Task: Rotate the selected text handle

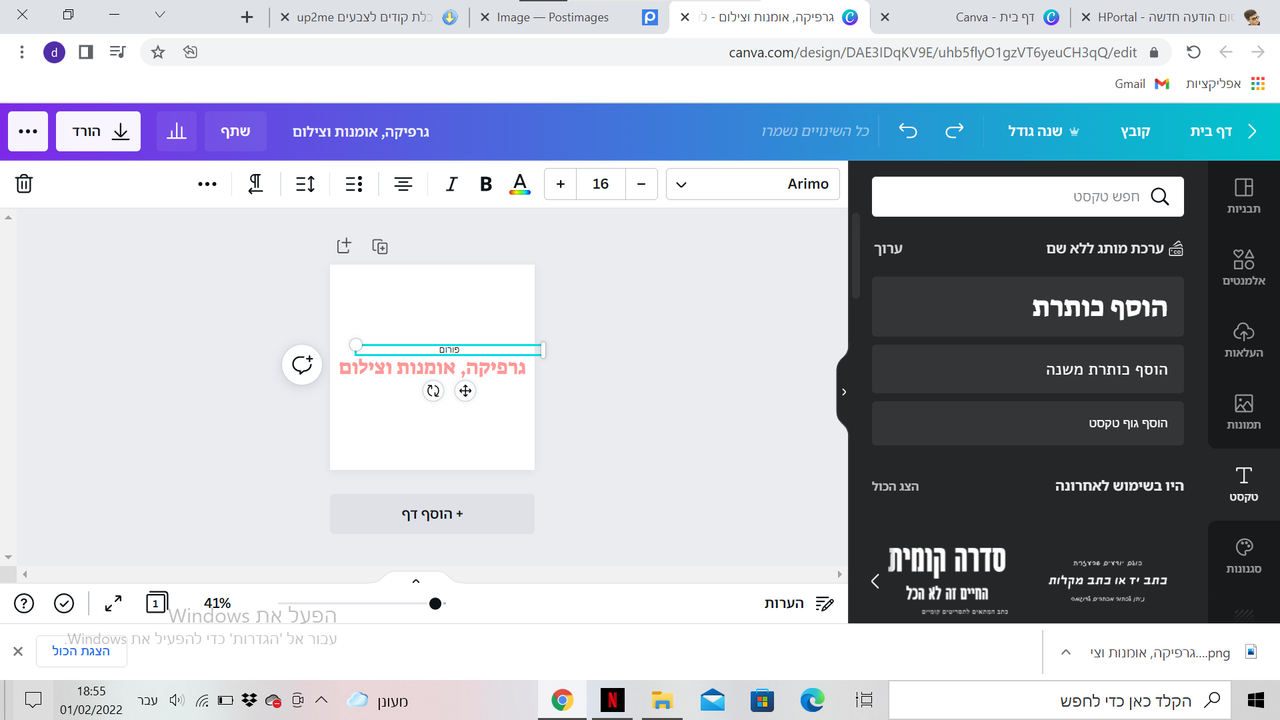Action: click(x=433, y=391)
